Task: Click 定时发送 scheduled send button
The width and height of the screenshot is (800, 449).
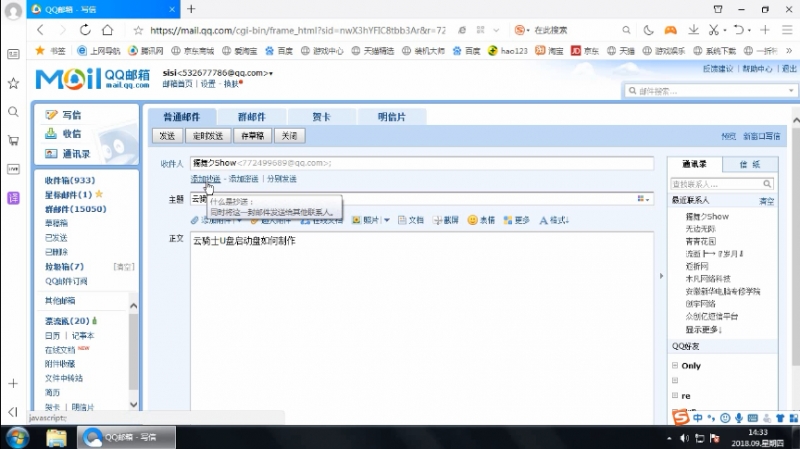Action: [208, 136]
